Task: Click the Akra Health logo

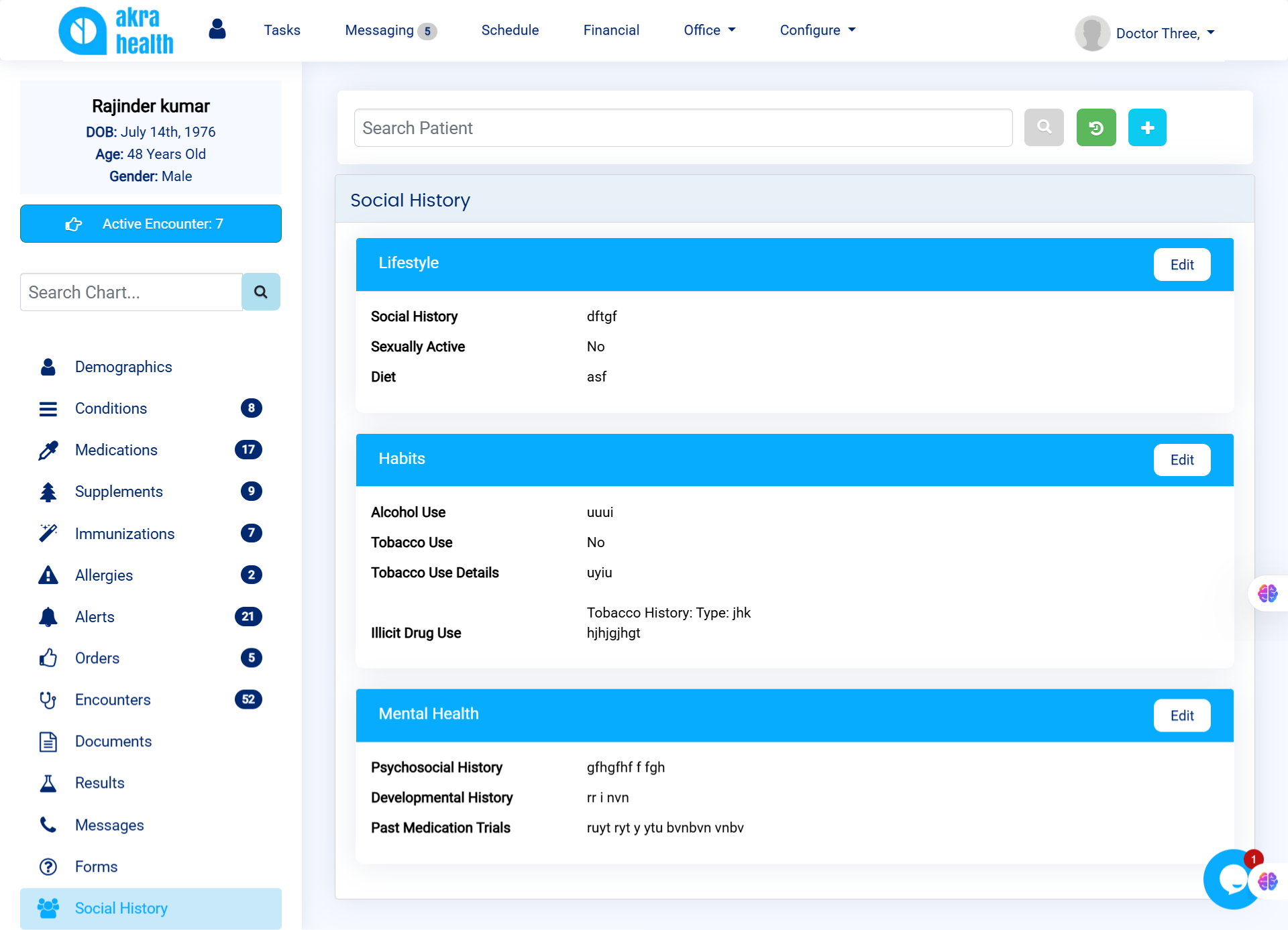Action: pyautogui.click(x=117, y=31)
